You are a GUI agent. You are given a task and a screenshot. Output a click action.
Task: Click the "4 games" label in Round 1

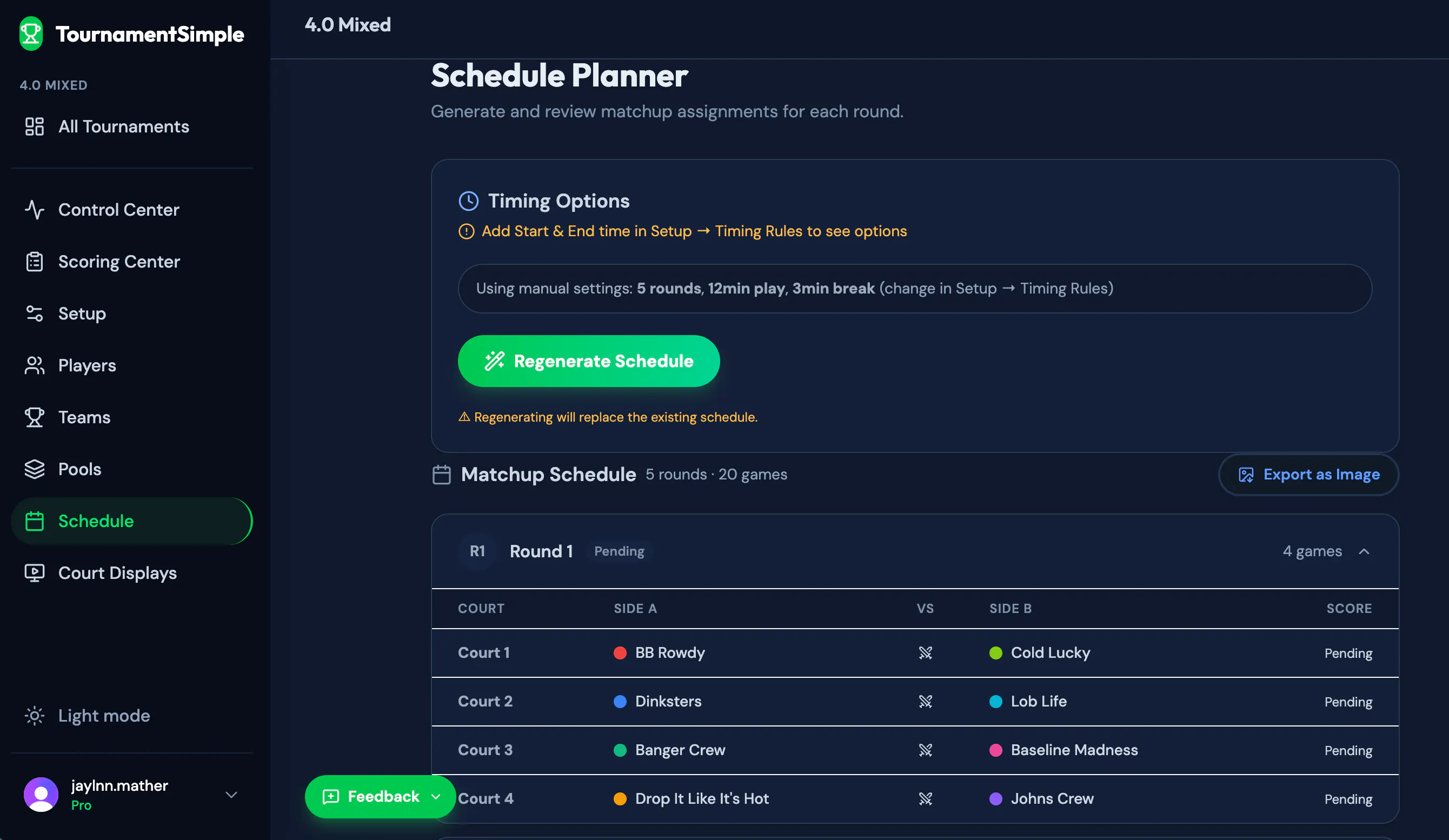point(1312,551)
